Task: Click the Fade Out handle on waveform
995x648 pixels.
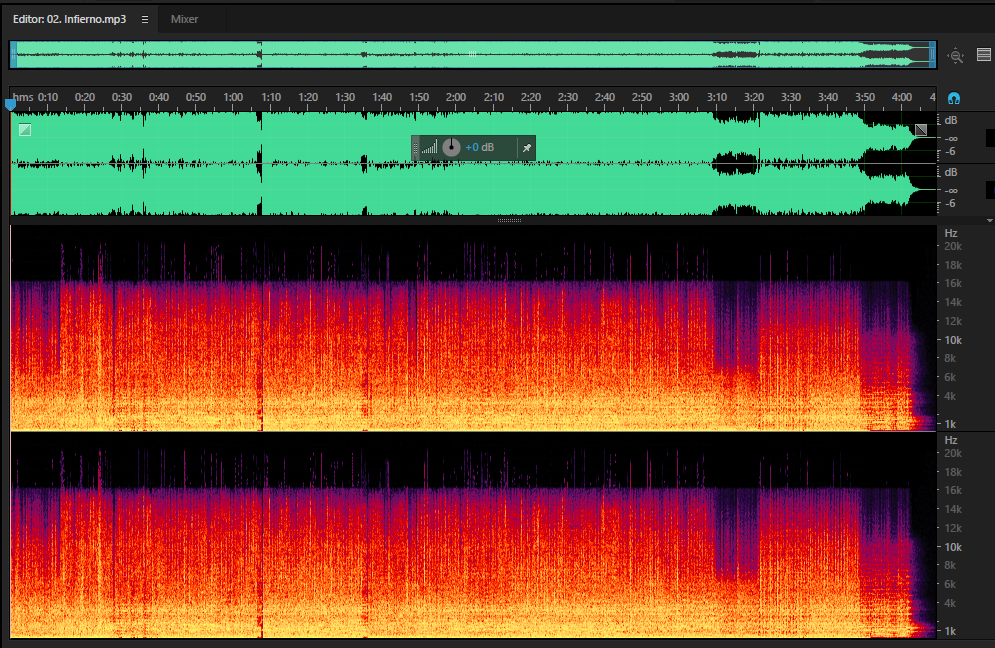Action: point(921,130)
